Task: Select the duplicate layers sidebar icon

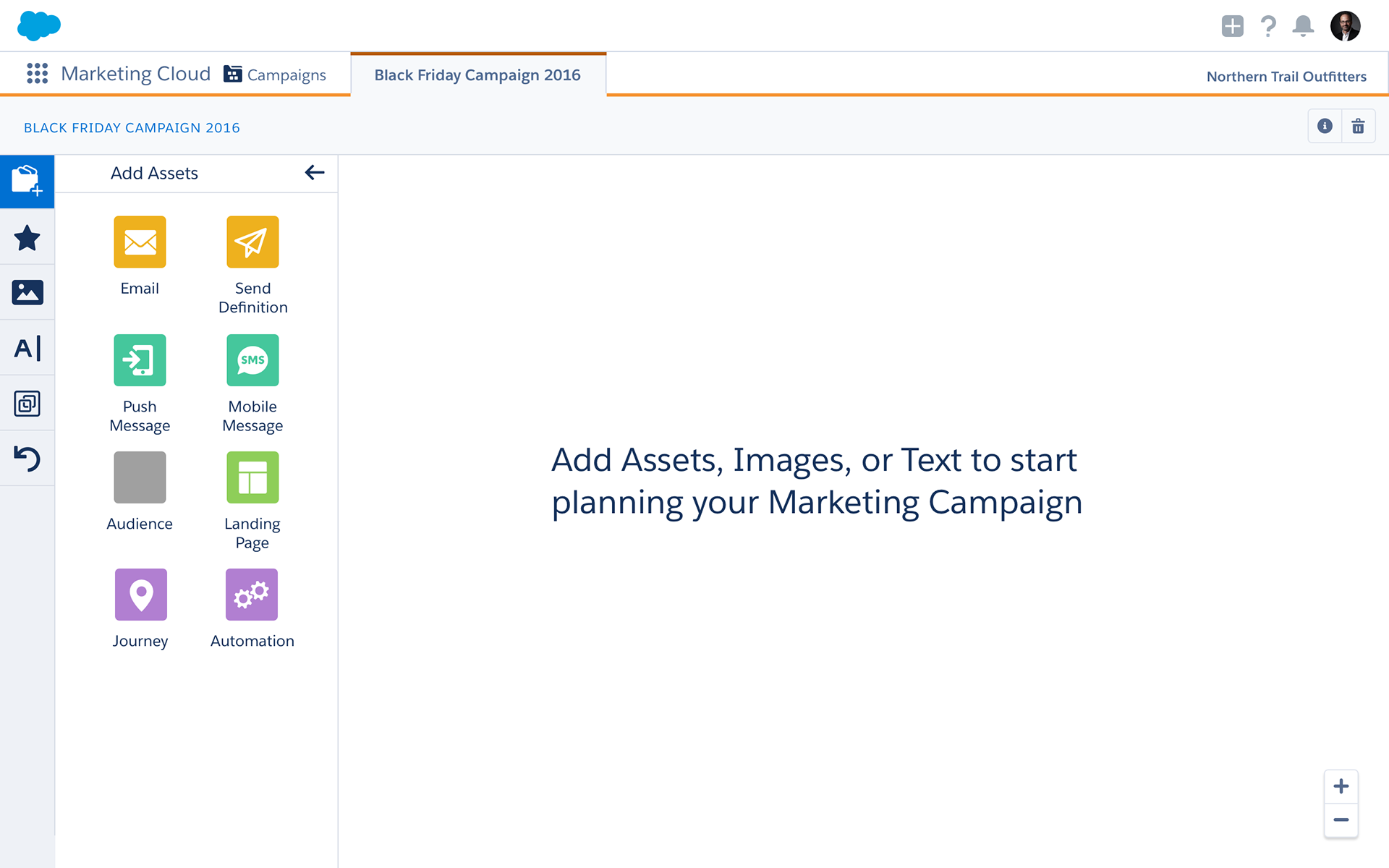Action: [27, 404]
